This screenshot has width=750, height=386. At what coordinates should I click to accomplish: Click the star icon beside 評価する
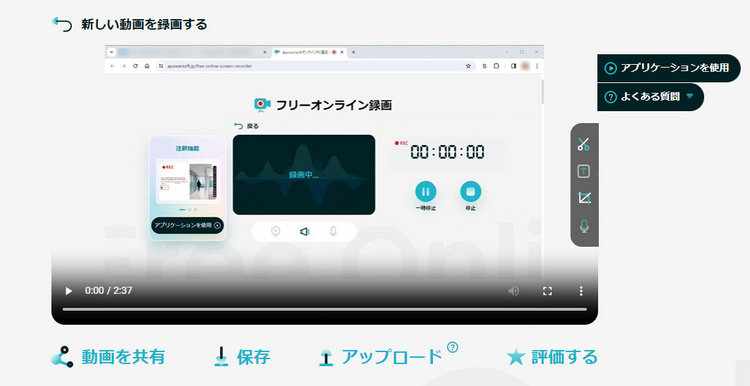pyautogui.click(x=516, y=357)
